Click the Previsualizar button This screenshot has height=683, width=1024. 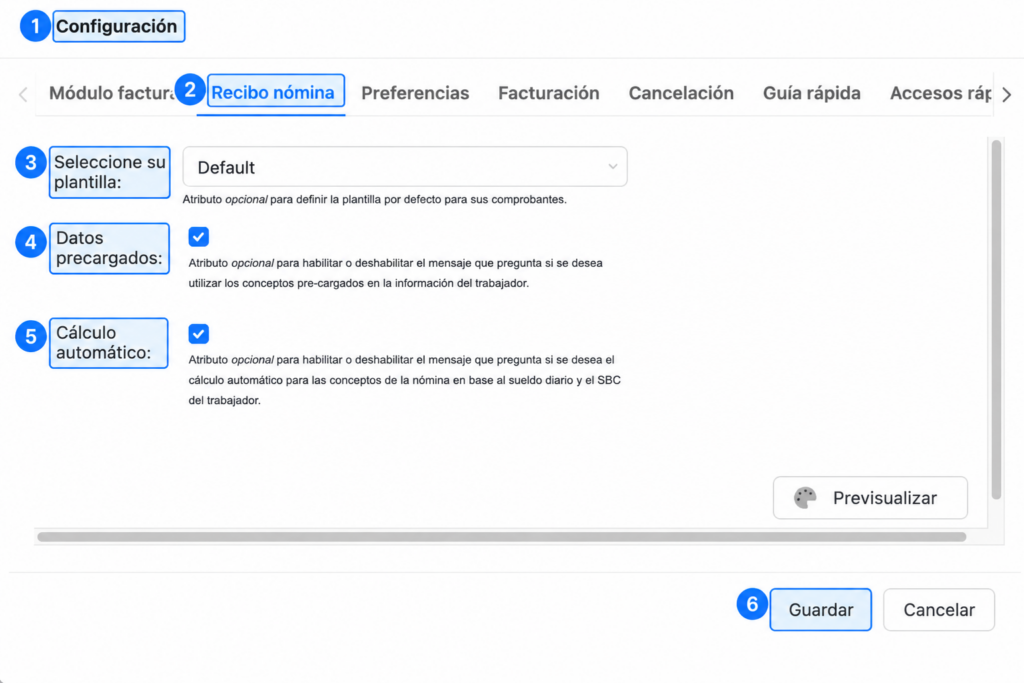coord(871,498)
